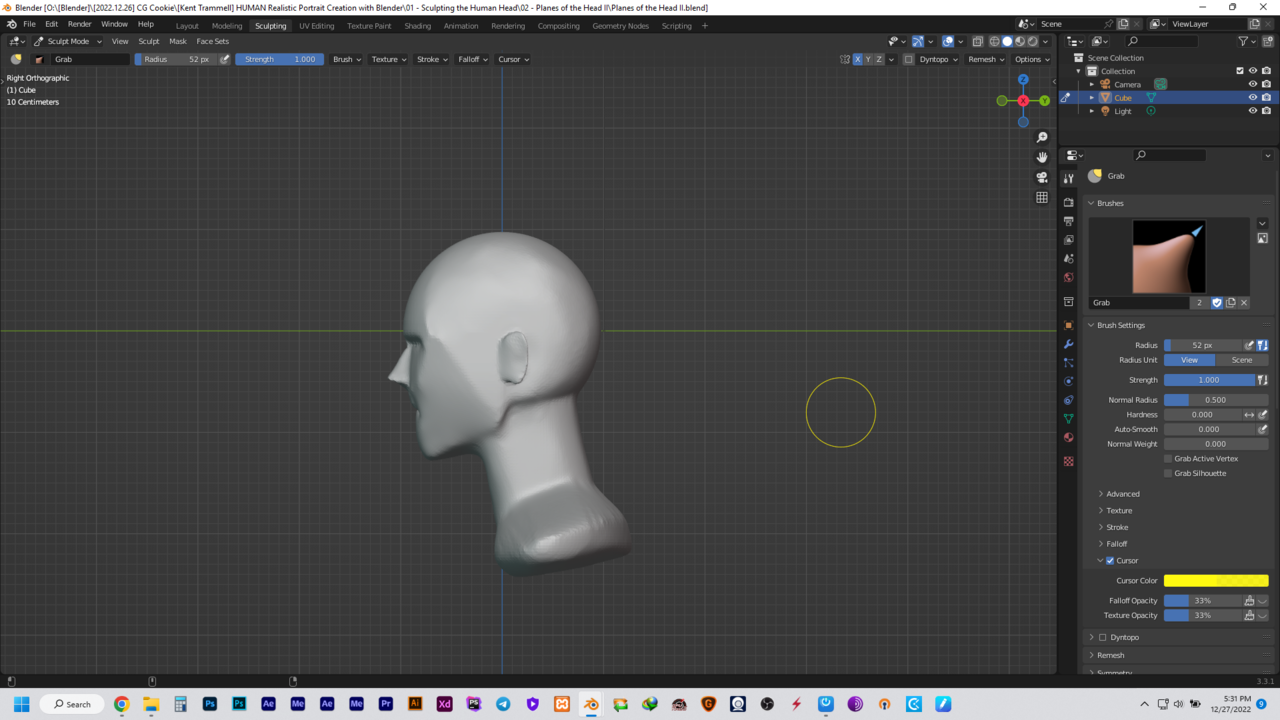
Task: Open the Modifiers wrench properties tab
Action: [x=1069, y=344]
